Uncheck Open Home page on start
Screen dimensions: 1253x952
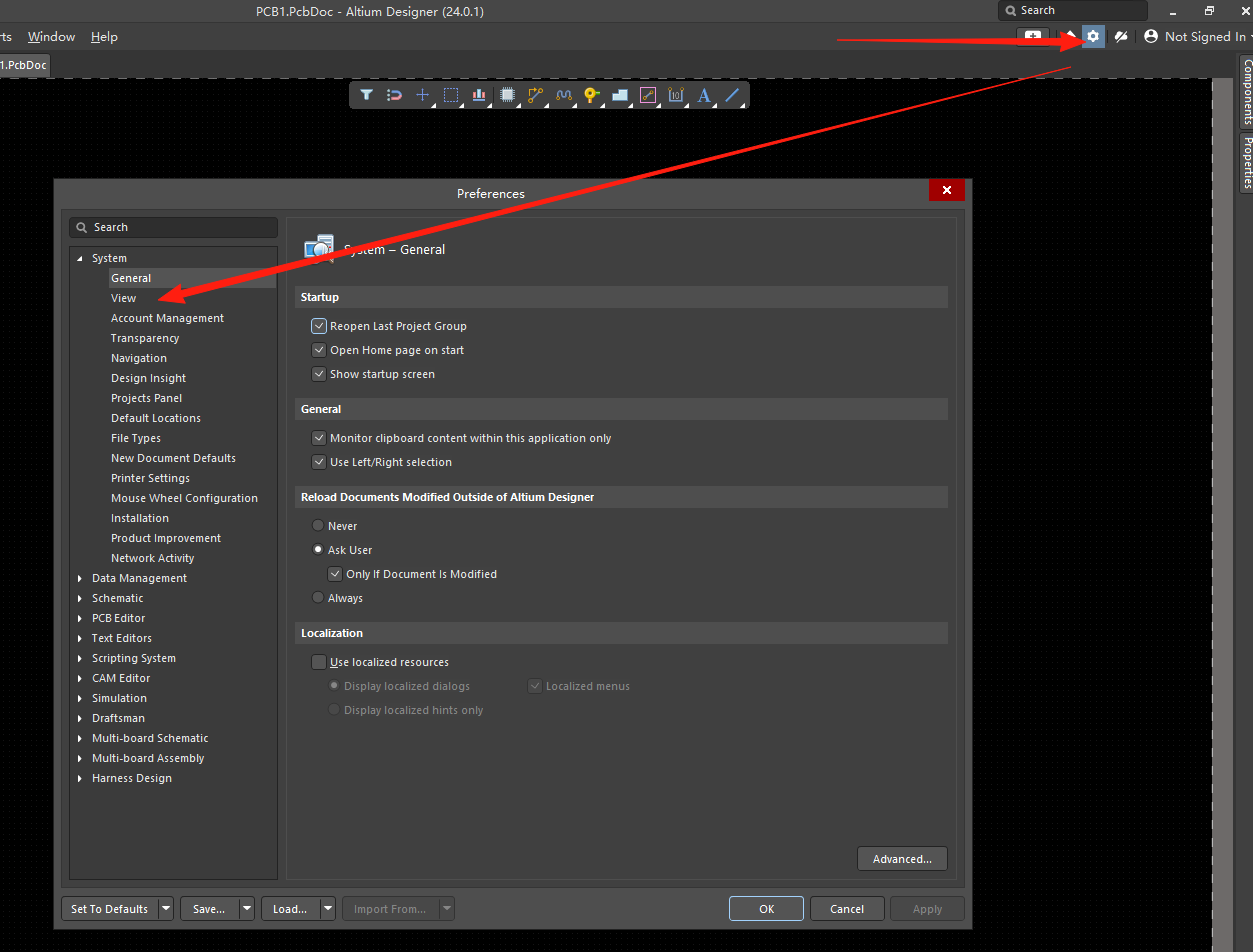coord(319,350)
